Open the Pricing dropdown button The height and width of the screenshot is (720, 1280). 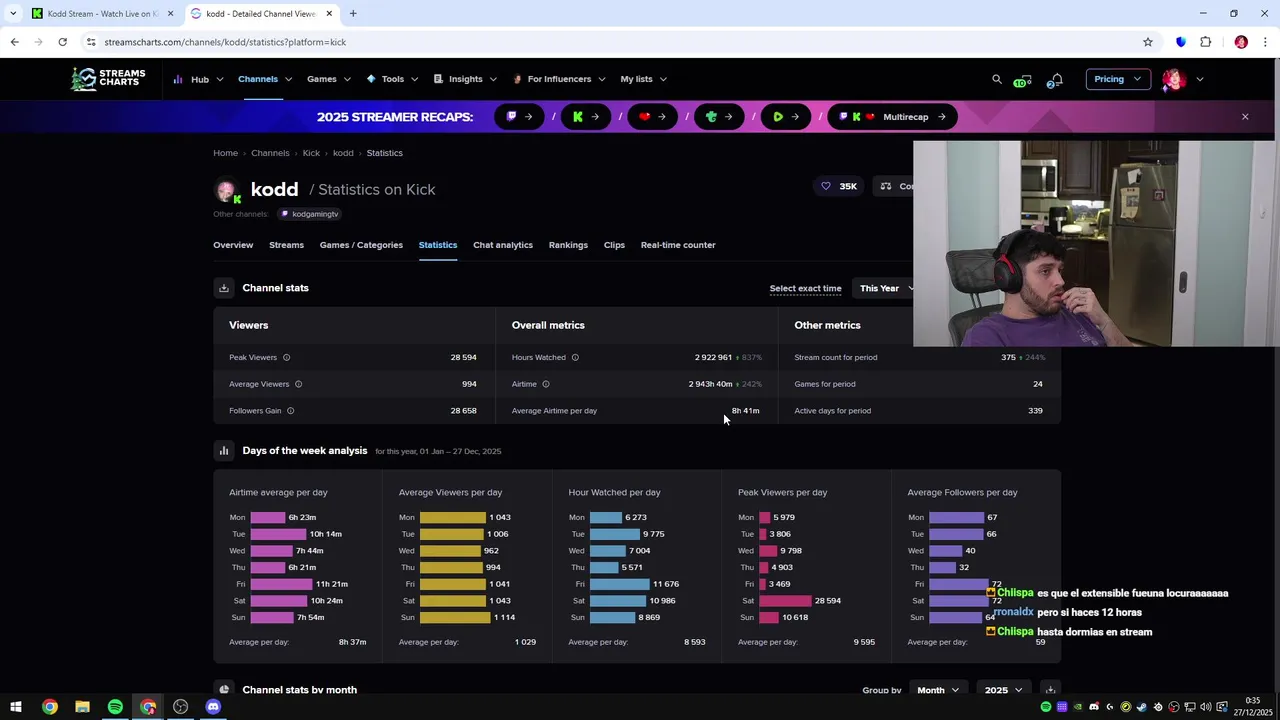pyautogui.click(x=1117, y=79)
